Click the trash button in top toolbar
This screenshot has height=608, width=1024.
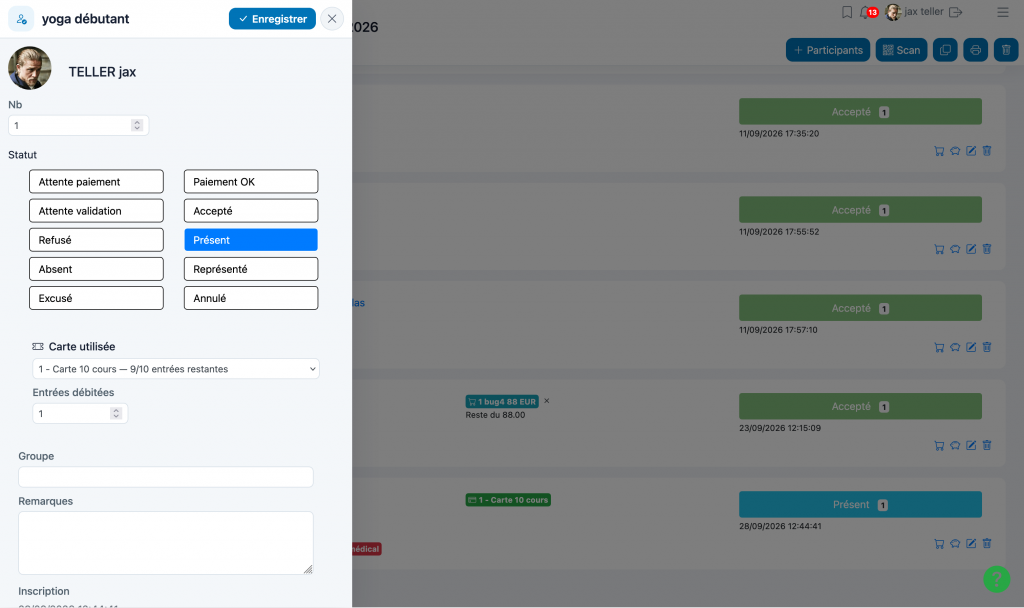pos(1006,50)
